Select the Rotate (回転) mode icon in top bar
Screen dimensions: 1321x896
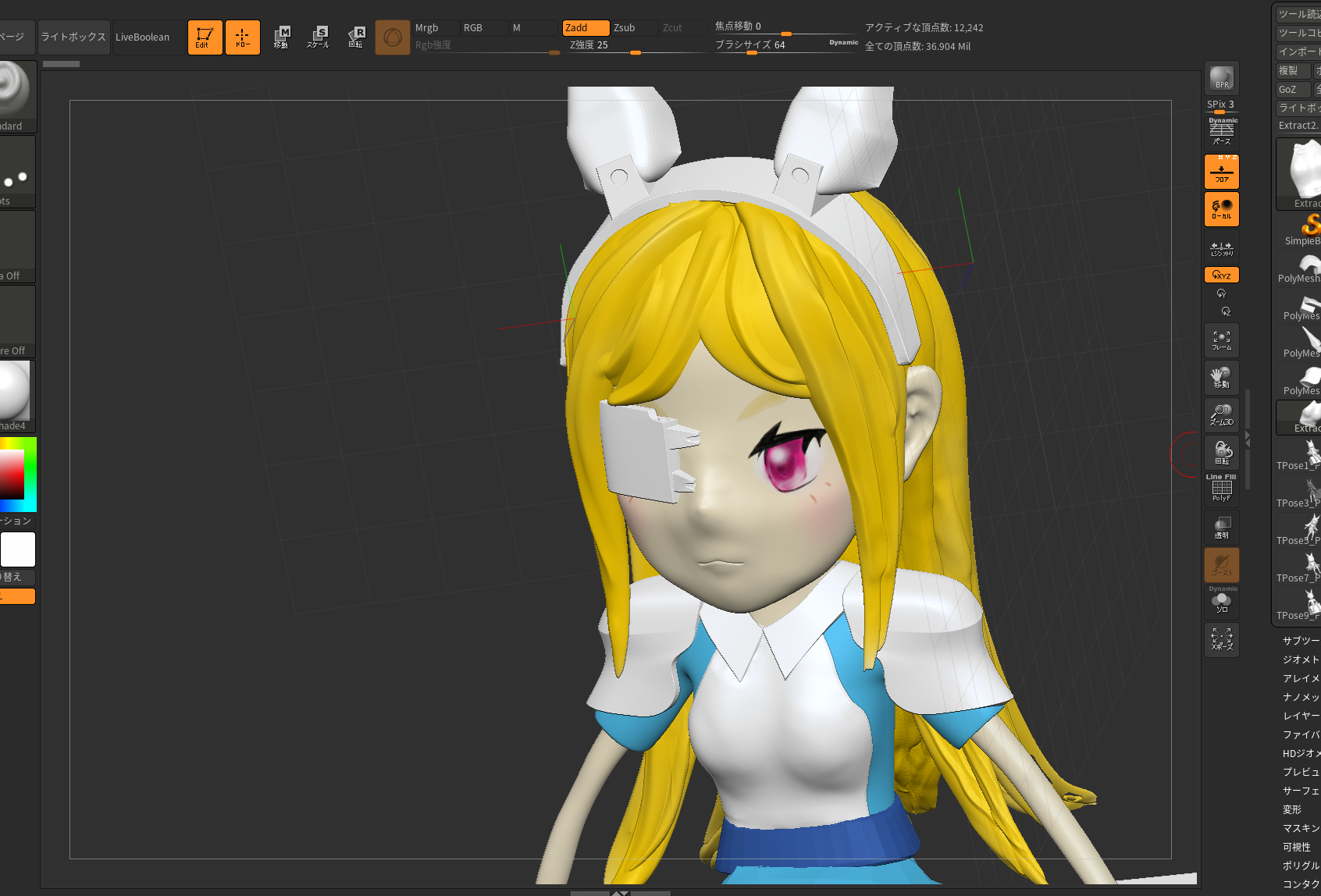tap(355, 37)
